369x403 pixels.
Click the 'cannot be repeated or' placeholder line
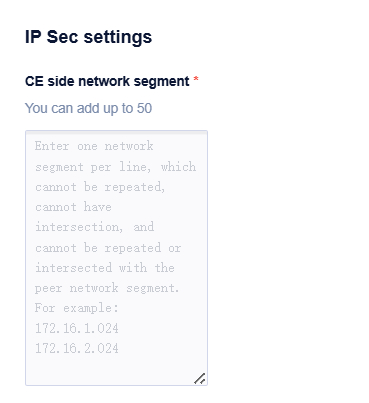(x=108, y=248)
